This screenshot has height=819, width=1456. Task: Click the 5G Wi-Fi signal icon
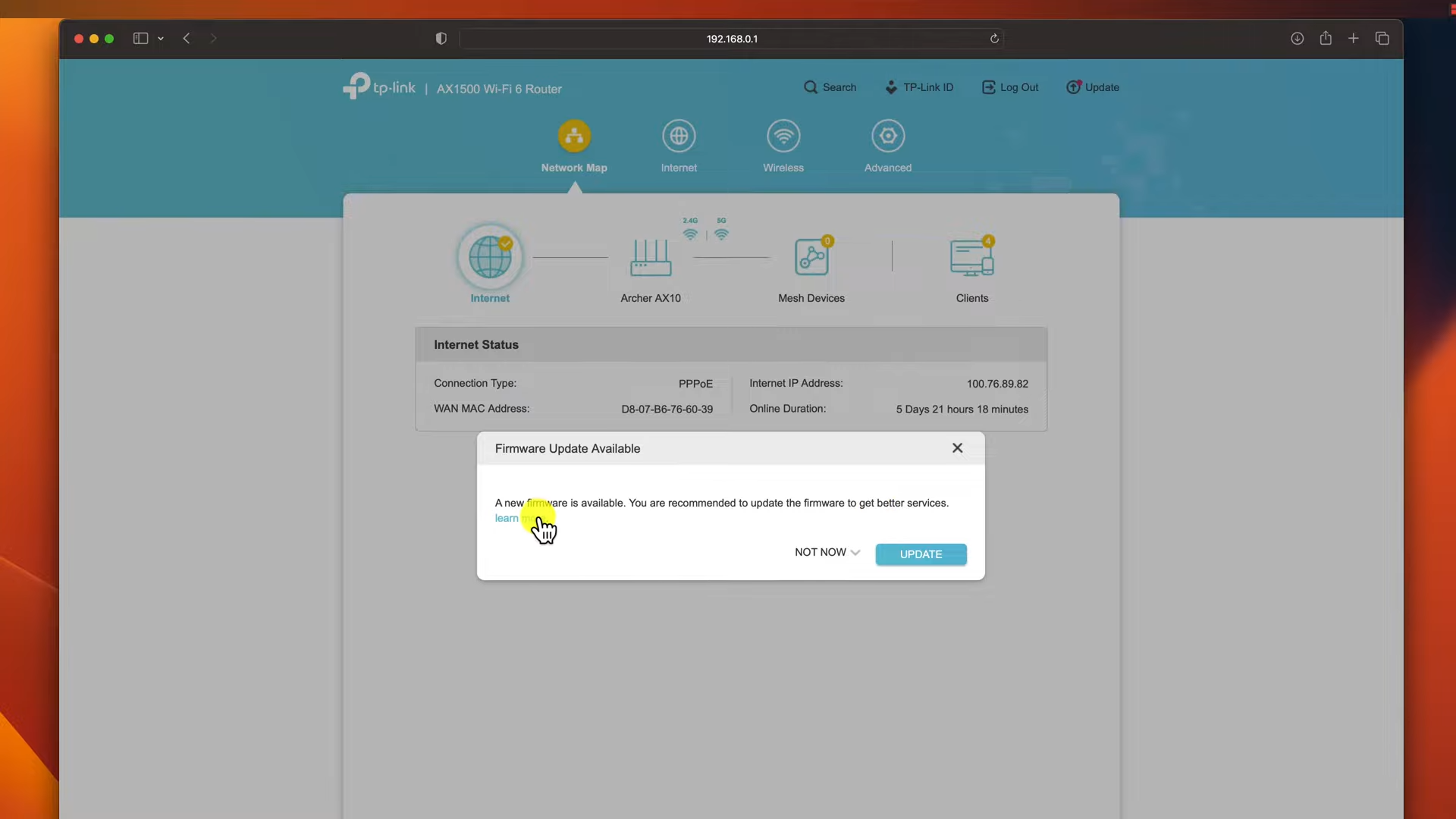coord(721,234)
